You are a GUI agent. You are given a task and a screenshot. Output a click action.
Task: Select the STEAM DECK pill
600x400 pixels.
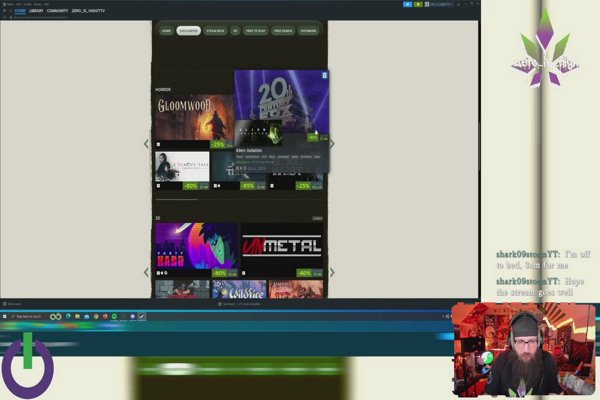tap(215, 31)
